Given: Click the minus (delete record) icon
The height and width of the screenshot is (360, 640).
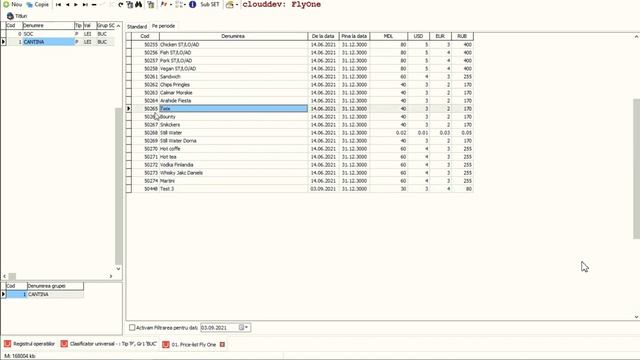Looking at the screenshot, I should click(x=94, y=4).
